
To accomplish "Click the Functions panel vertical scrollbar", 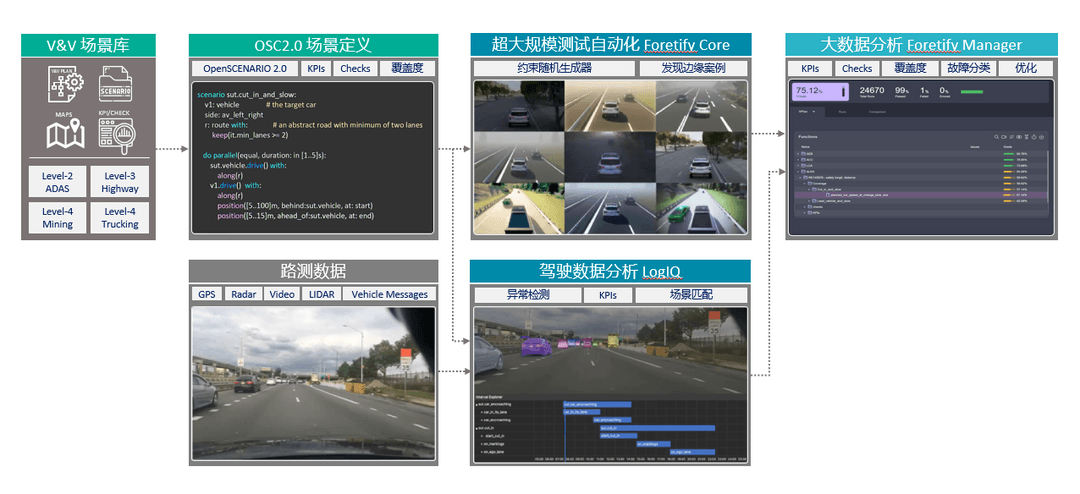I will (x=1048, y=177).
